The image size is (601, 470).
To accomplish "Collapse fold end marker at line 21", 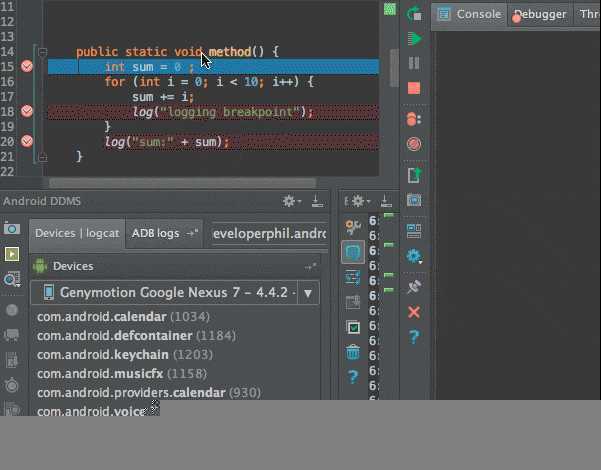I will (43, 157).
